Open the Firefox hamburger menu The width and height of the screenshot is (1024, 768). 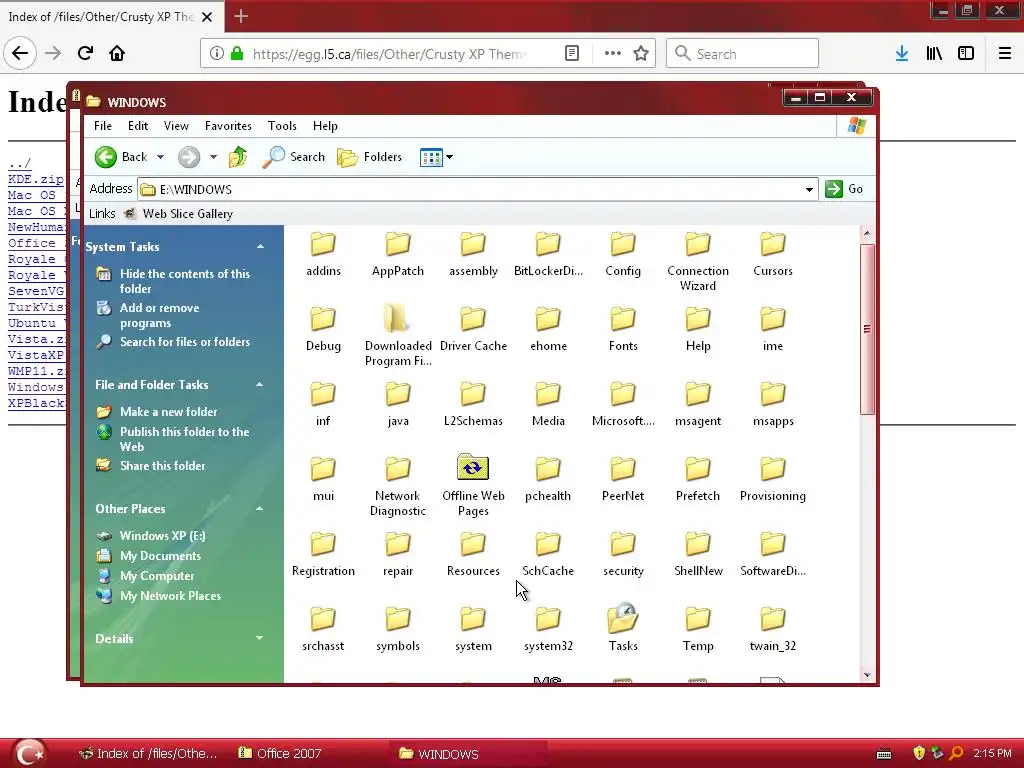pos(1004,54)
